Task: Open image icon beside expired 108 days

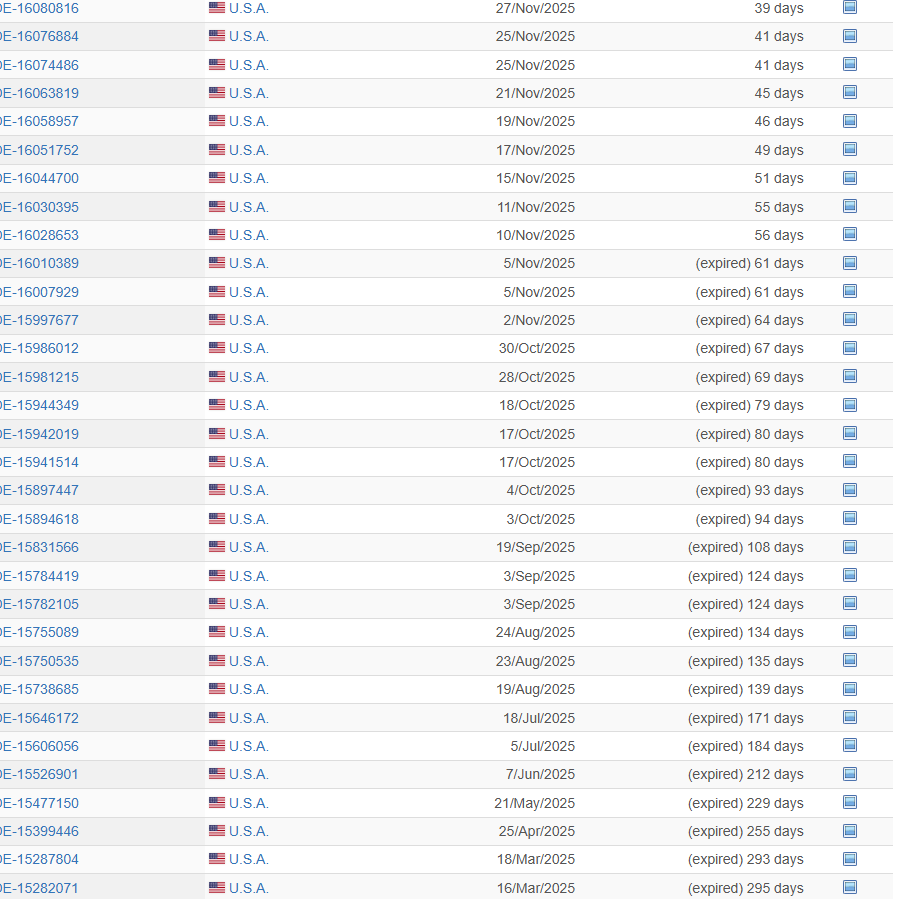Action: pos(850,547)
